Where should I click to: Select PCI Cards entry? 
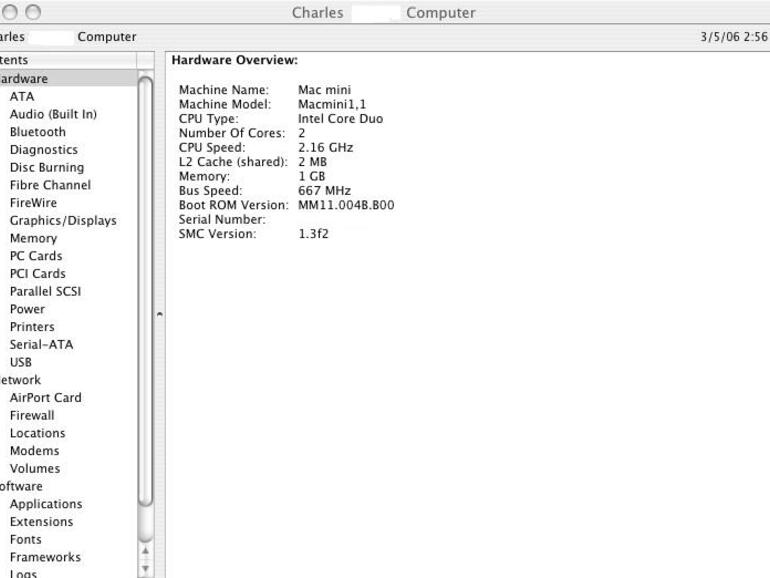tap(37, 274)
